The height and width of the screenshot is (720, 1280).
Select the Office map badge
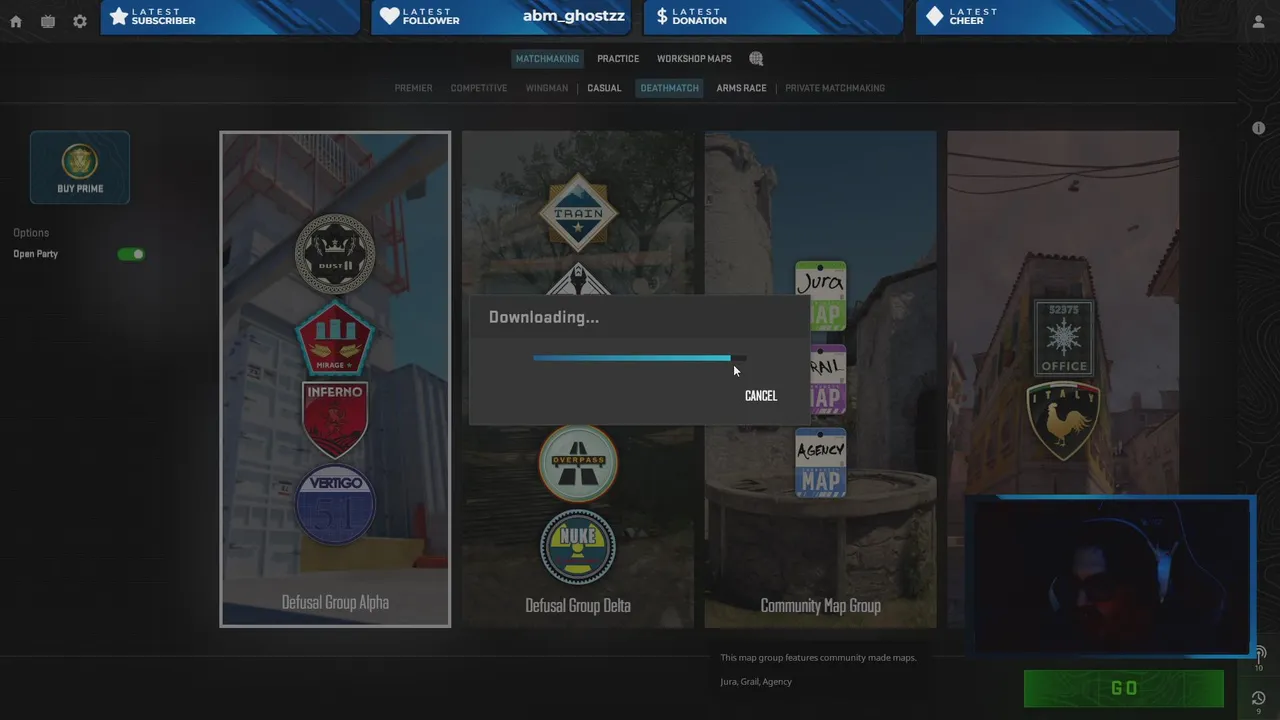[1064, 338]
